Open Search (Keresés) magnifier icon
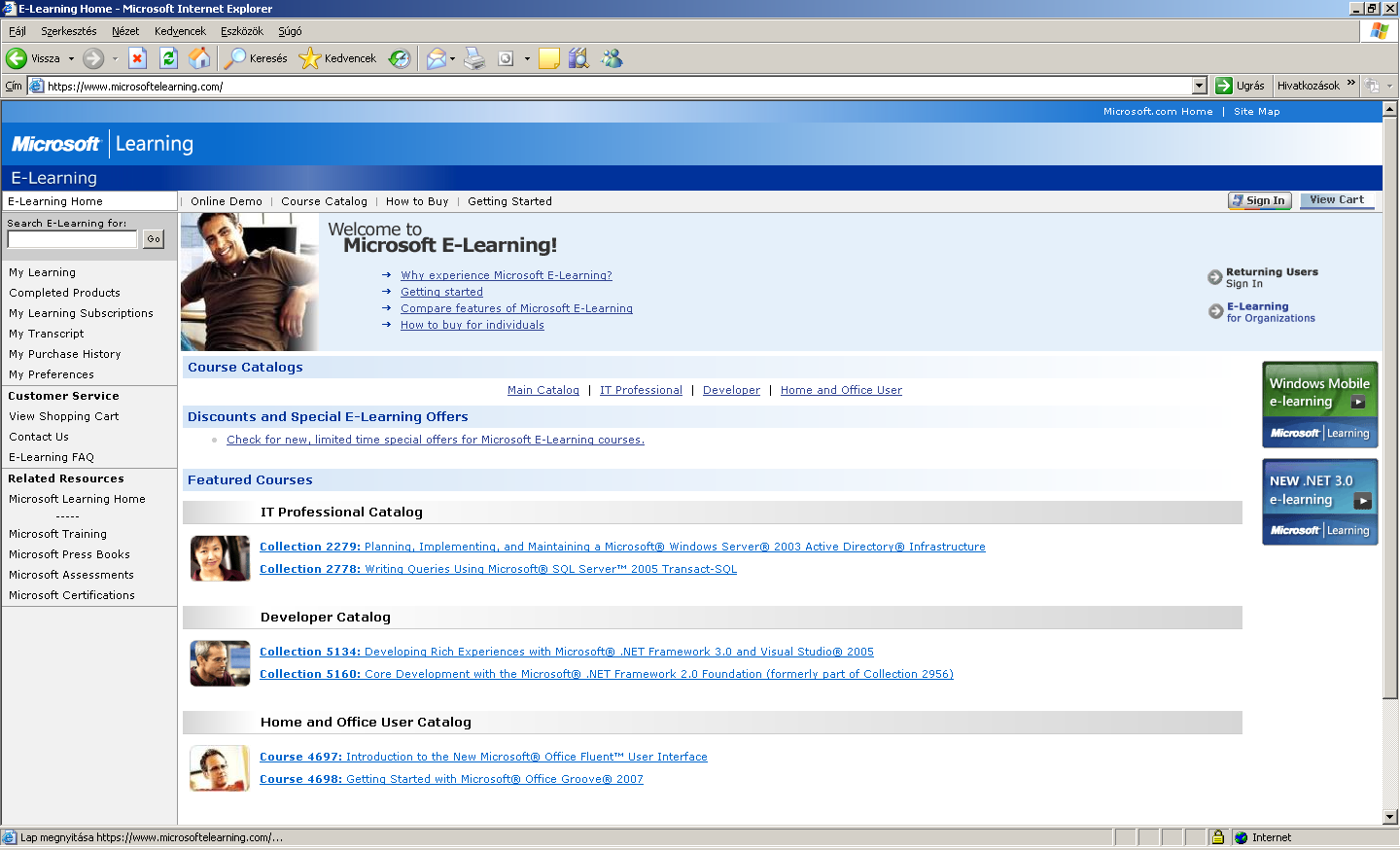Image resolution: width=1400 pixels, height=850 pixels. (234, 58)
